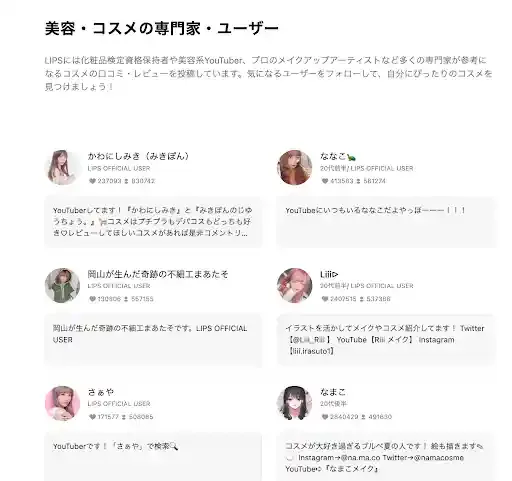The height and width of the screenshot is (481, 512).
Task: Click heart icon under ななこ
Action: pyautogui.click(x=325, y=181)
